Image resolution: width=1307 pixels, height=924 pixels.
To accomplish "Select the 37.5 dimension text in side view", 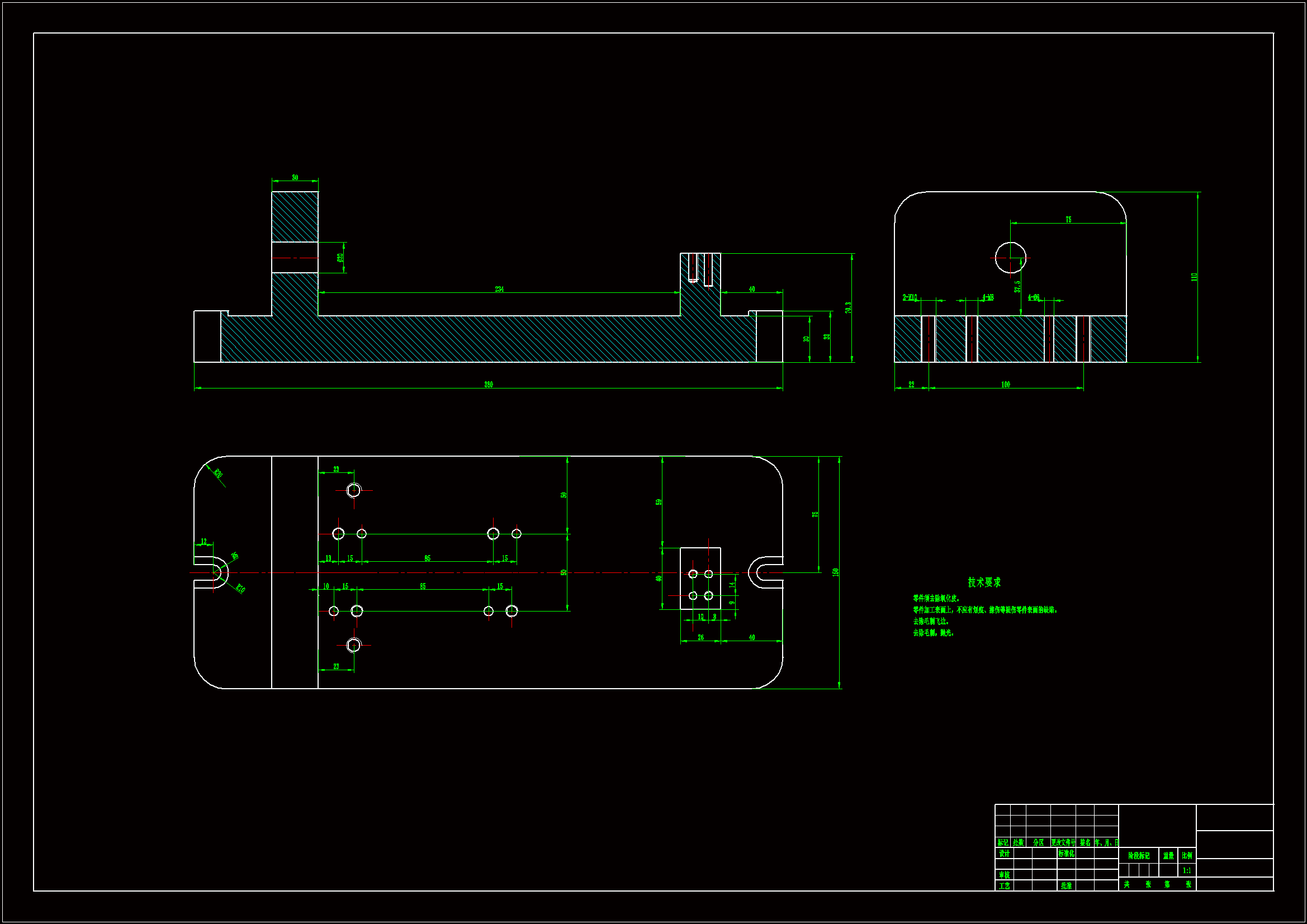I will 1017,286.
